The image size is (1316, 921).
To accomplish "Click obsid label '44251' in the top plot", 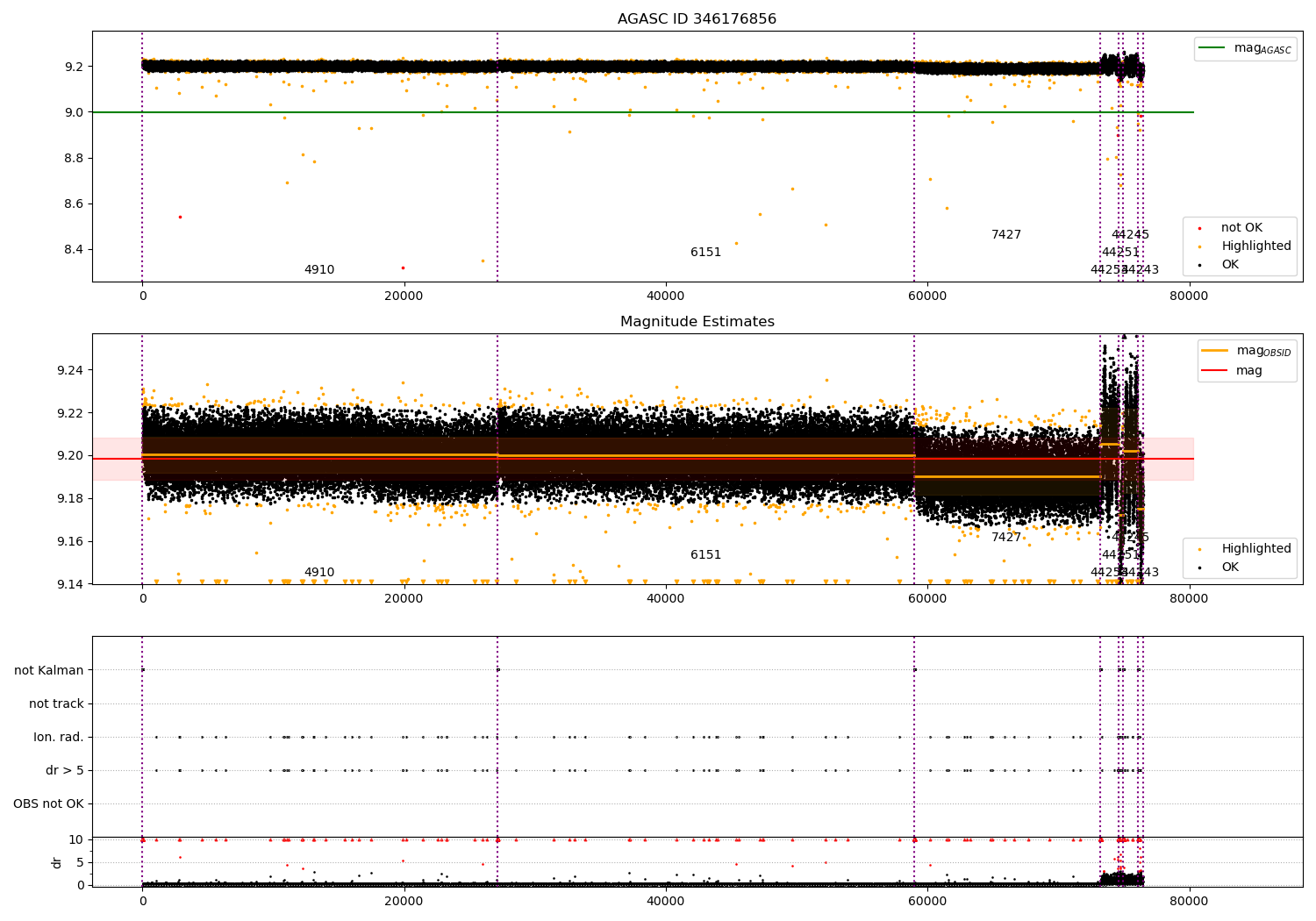I will point(1120,253).
